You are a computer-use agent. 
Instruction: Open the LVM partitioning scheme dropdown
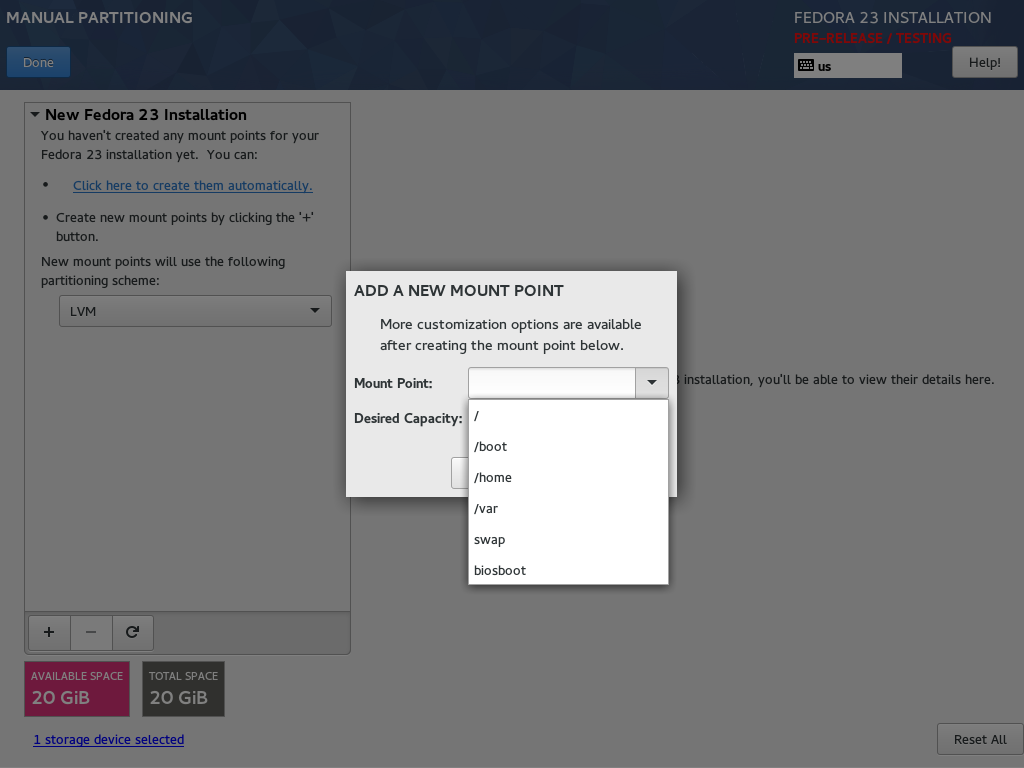(195, 311)
